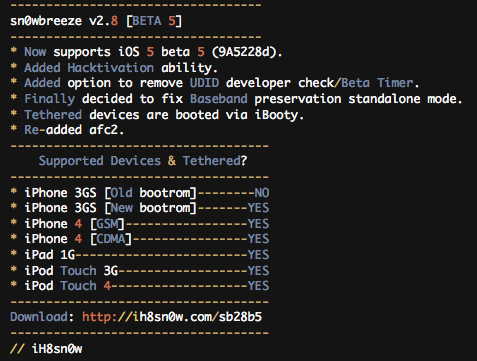Select the iPad 1G row

(140, 255)
